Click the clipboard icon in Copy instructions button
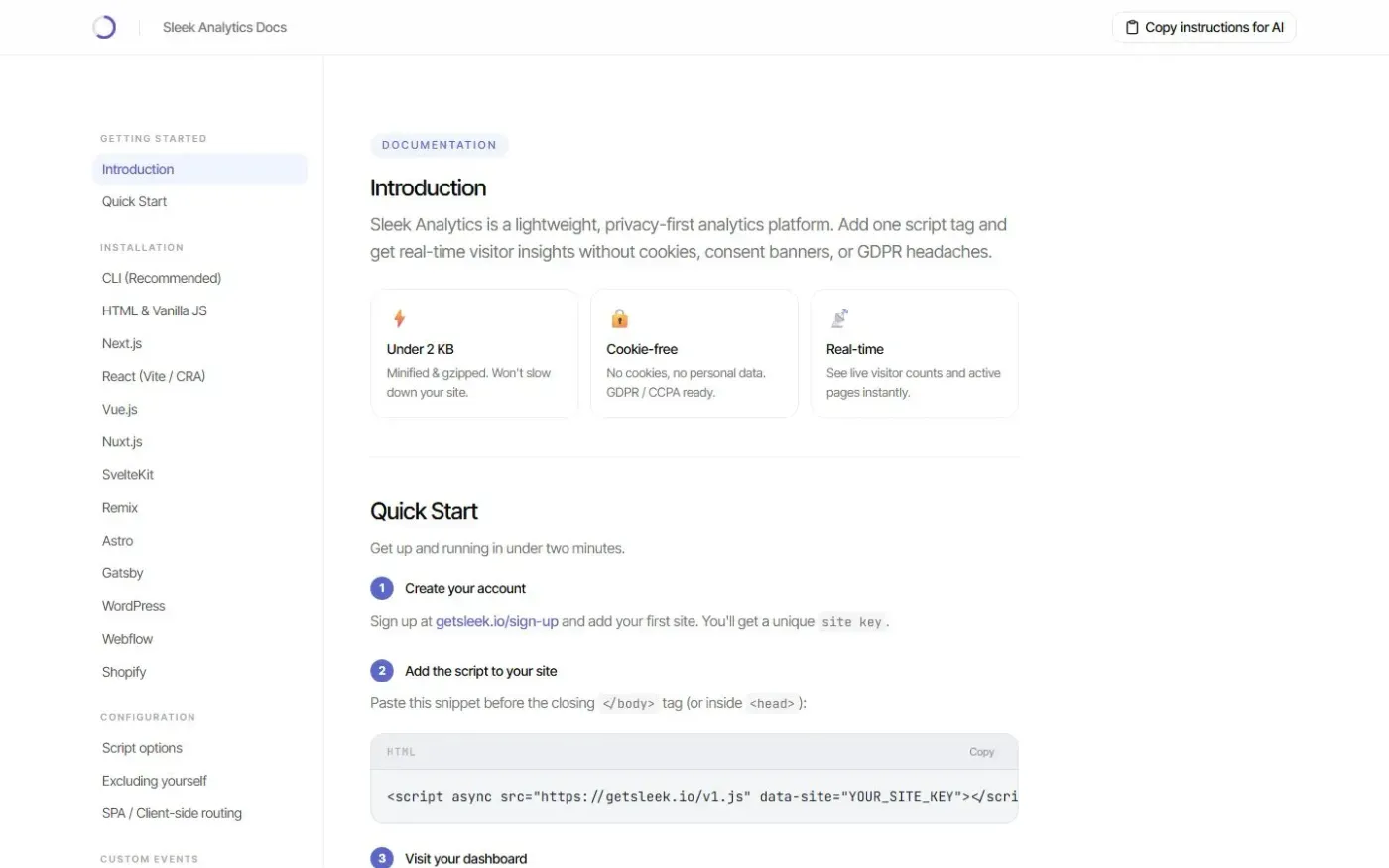This screenshot has height=868, width=1389. (1132, 28)
